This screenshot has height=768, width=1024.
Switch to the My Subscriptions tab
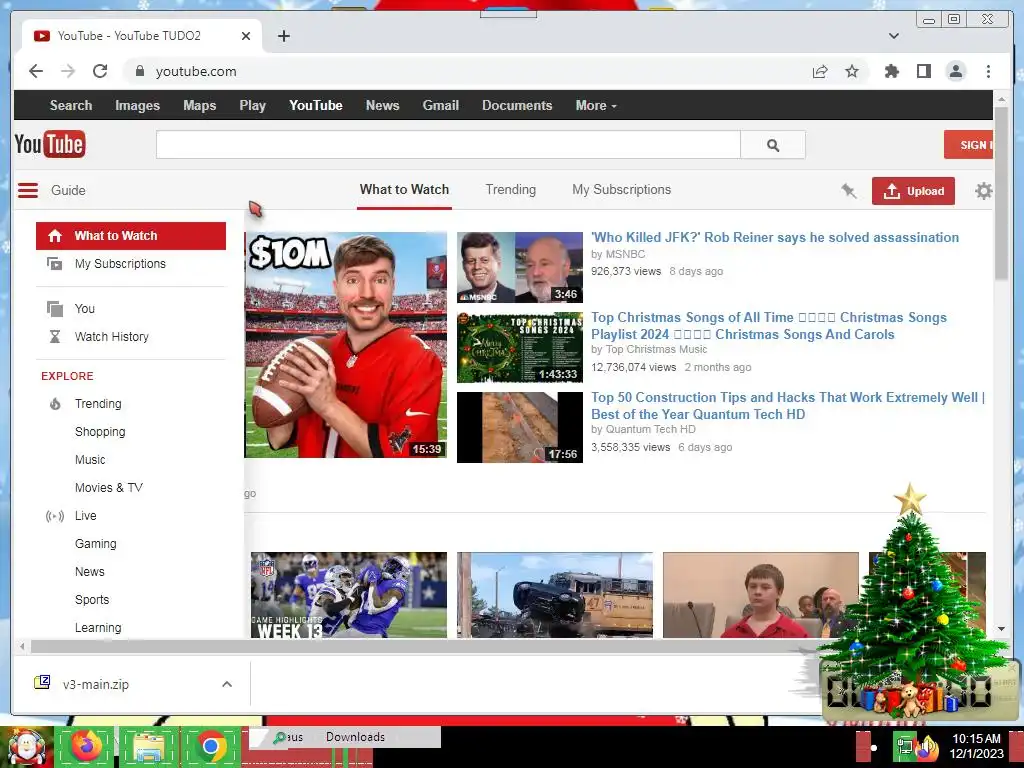(x=622, y=189)
